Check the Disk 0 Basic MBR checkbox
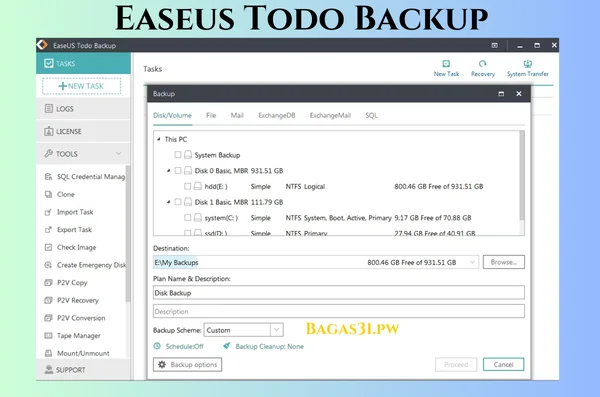This screenshot has width=600, height=397. pyautogui.click(x=178, y=170)
